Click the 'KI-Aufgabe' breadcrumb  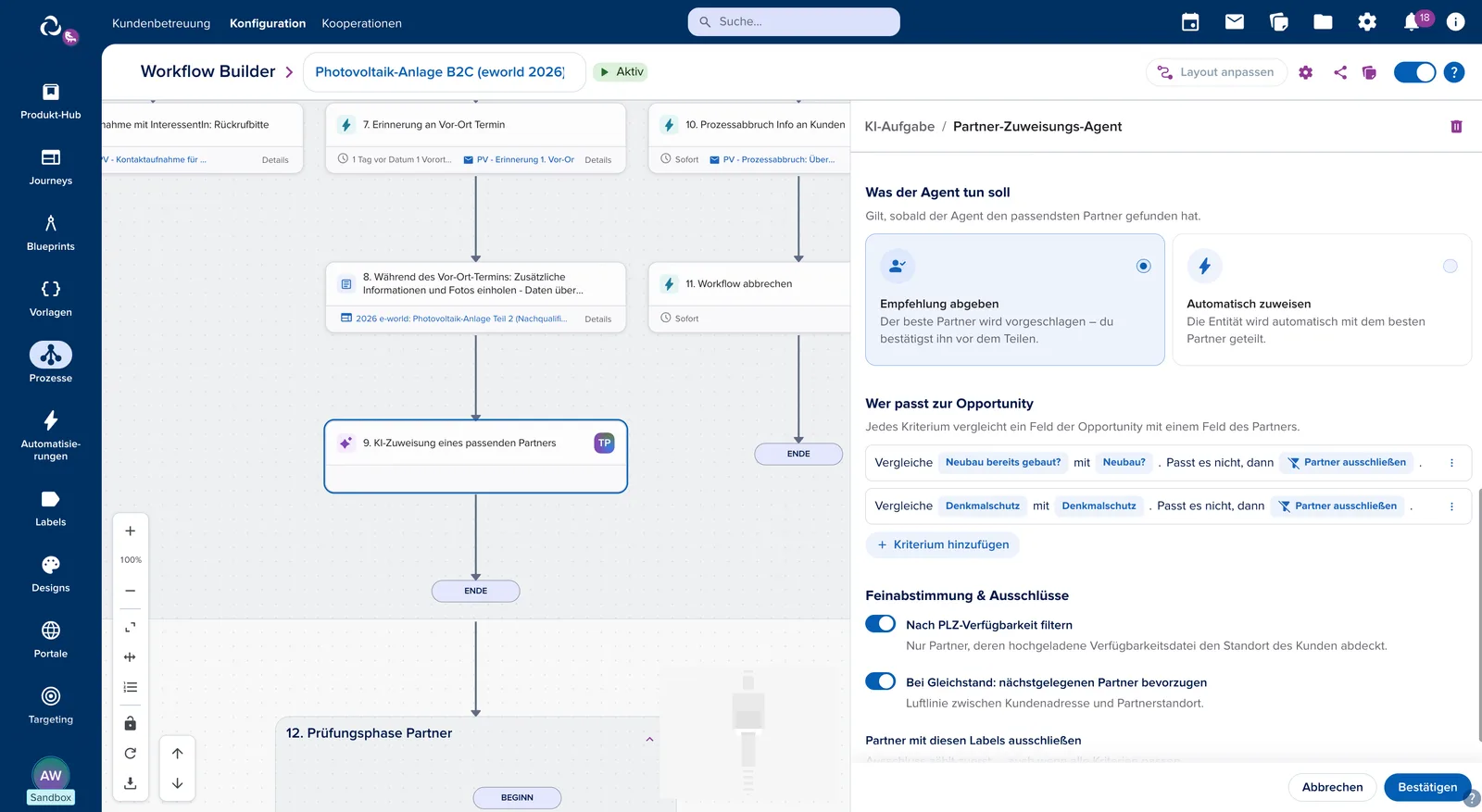click(899, 127)
